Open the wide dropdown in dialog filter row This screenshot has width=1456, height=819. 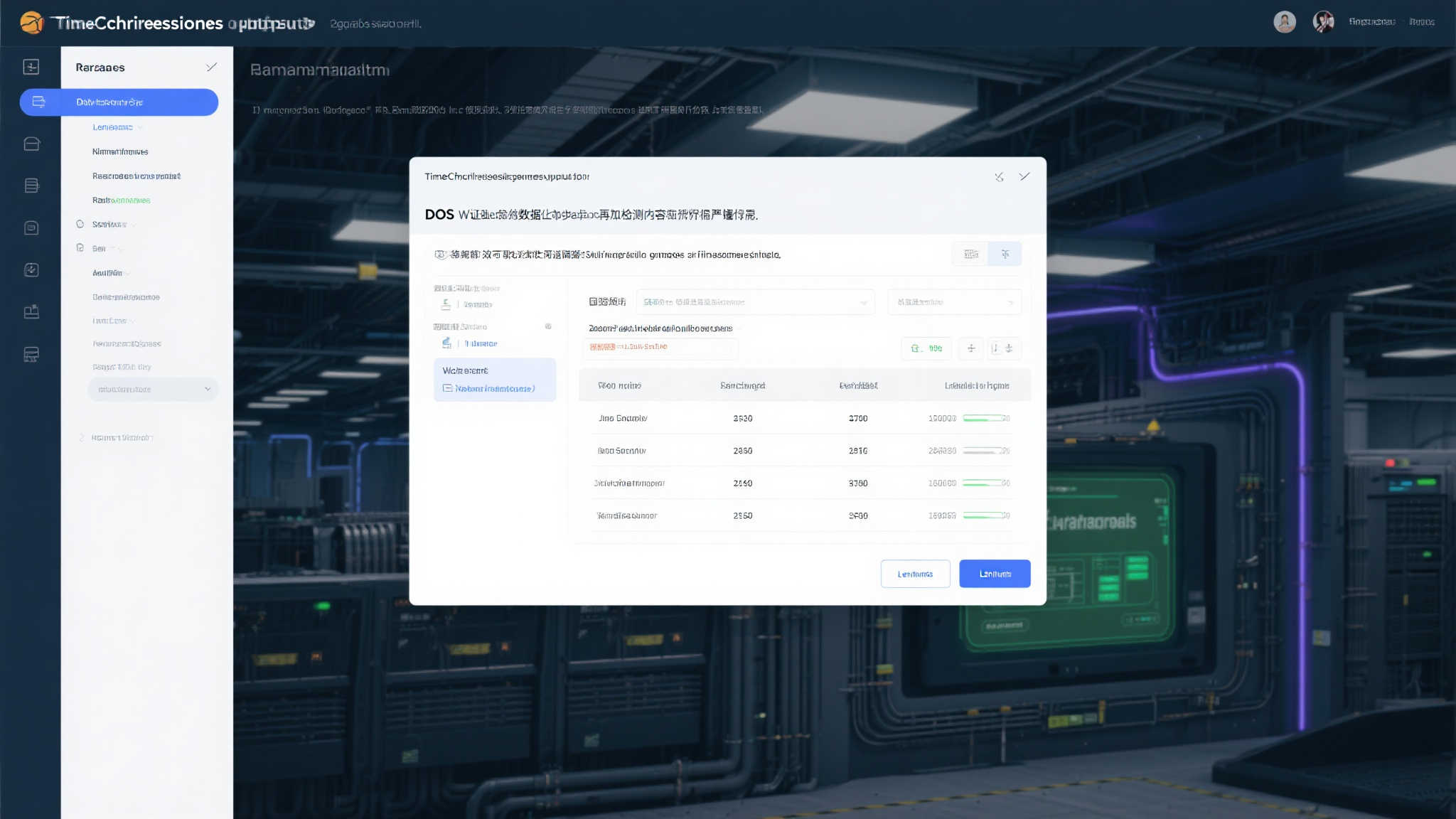pyautogui.click(x=755, y=302)
